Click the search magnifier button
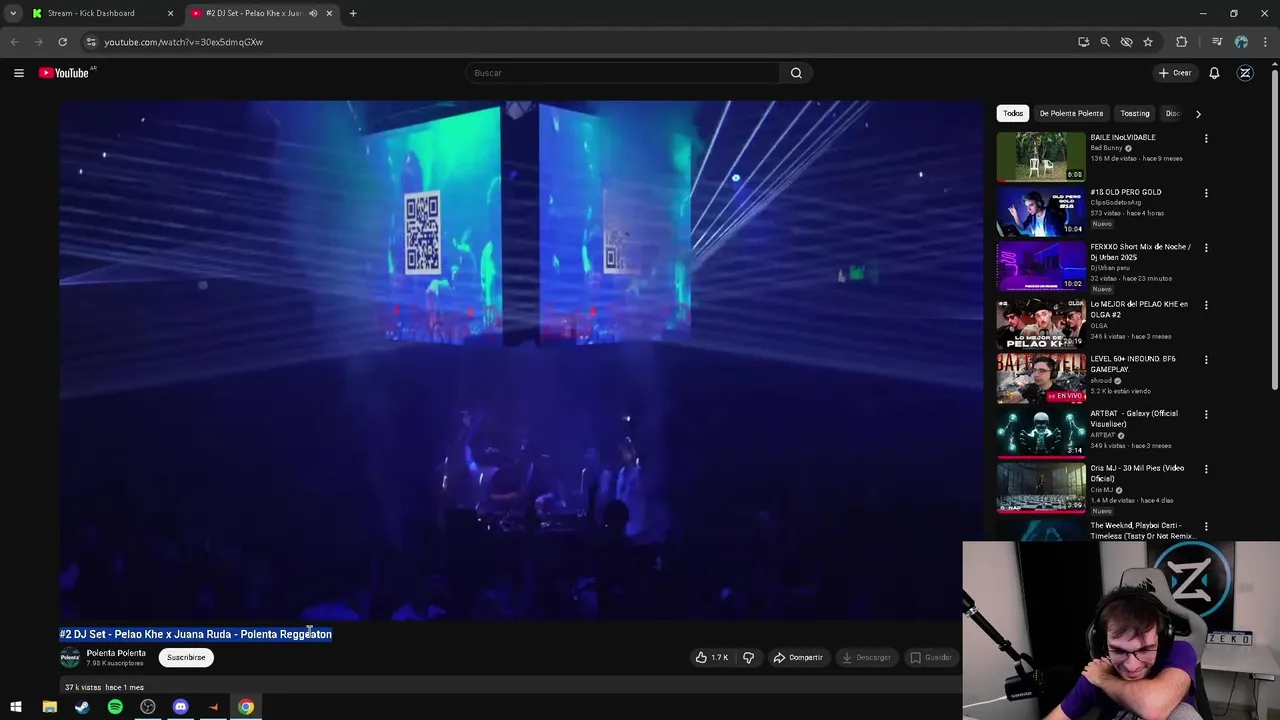This screenshot has height=720, width=1280. click(796, 73)
